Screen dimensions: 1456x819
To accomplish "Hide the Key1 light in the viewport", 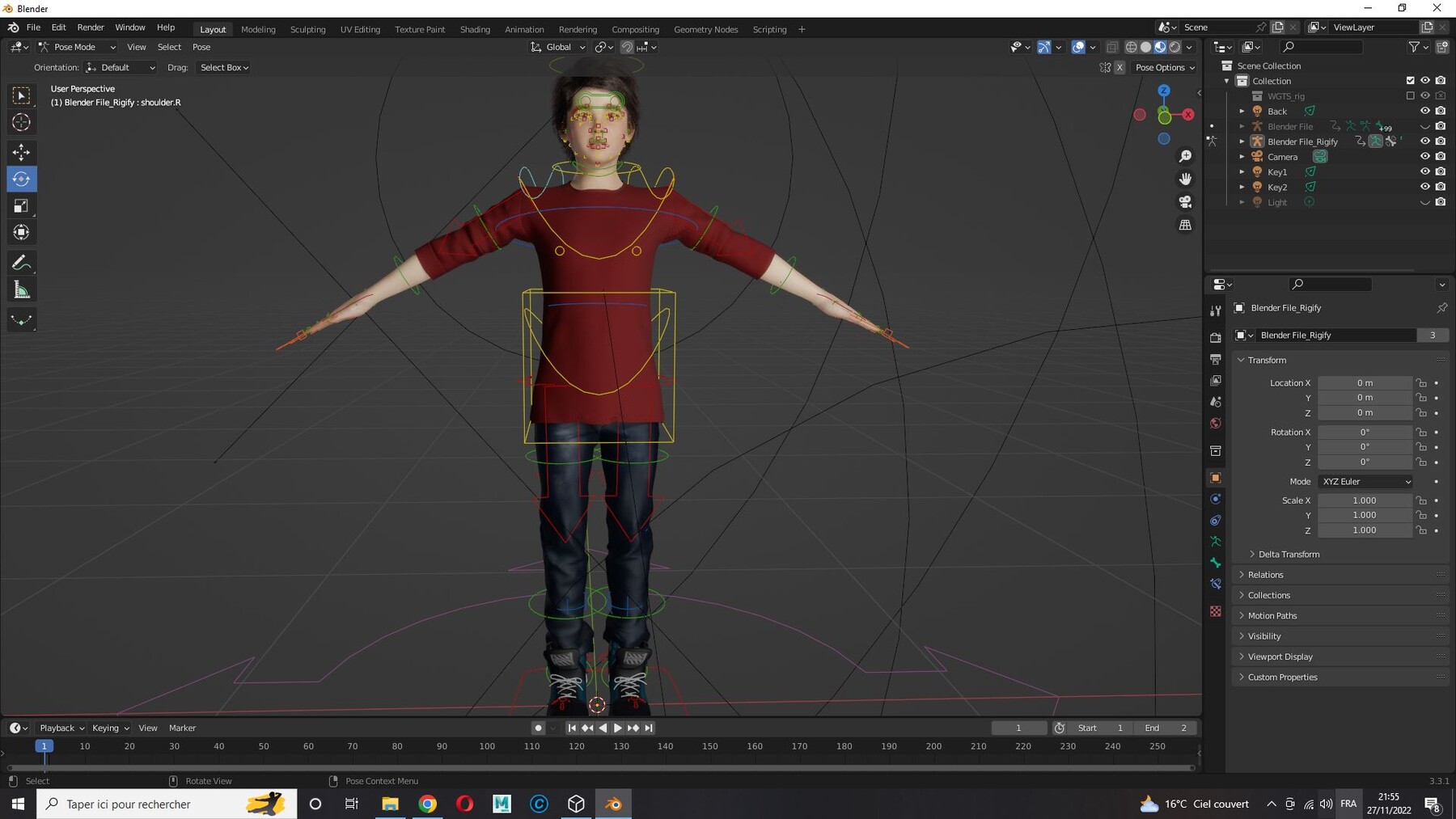I will tap(1425, 171).
